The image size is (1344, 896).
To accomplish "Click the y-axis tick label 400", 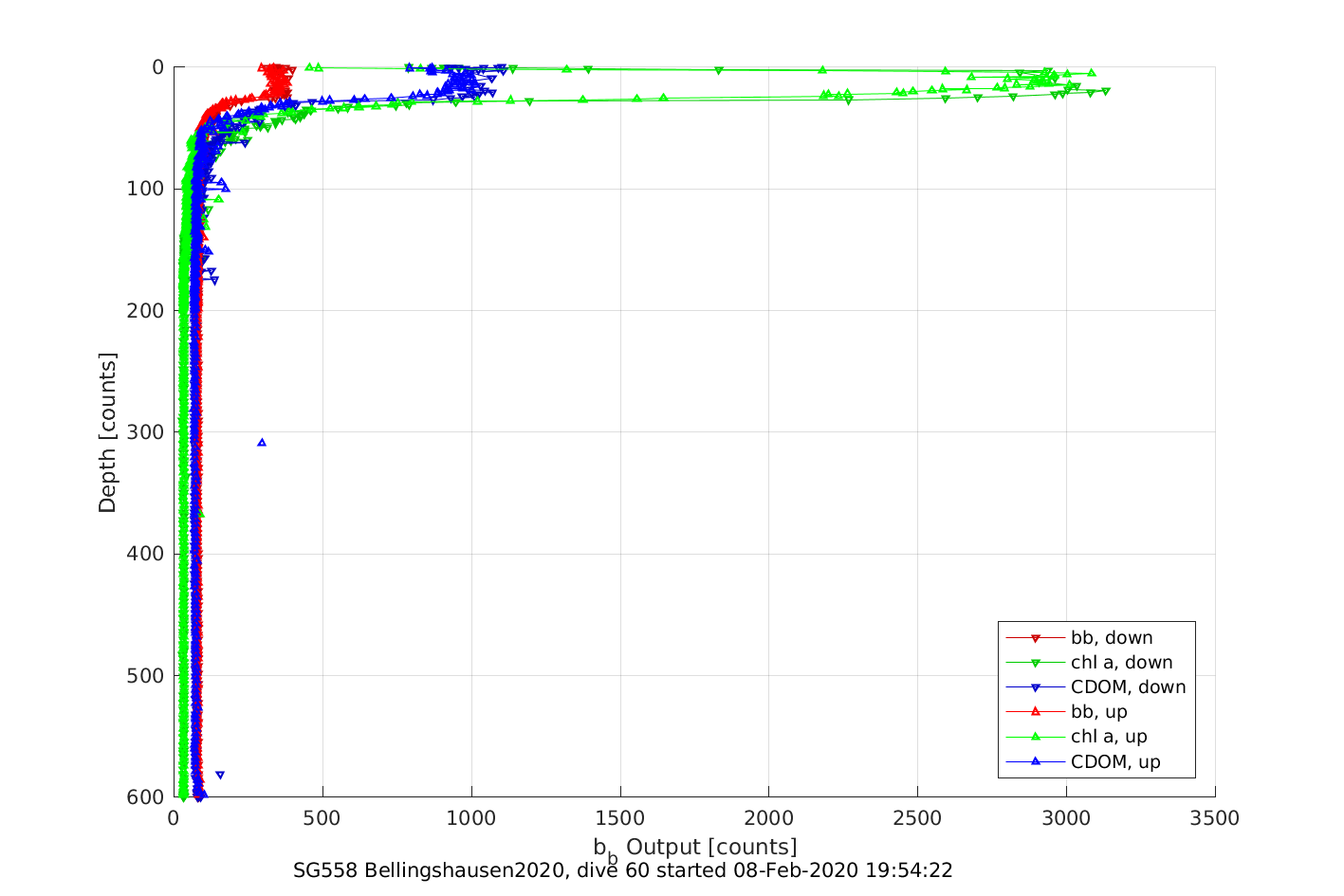I will [145, 554].
